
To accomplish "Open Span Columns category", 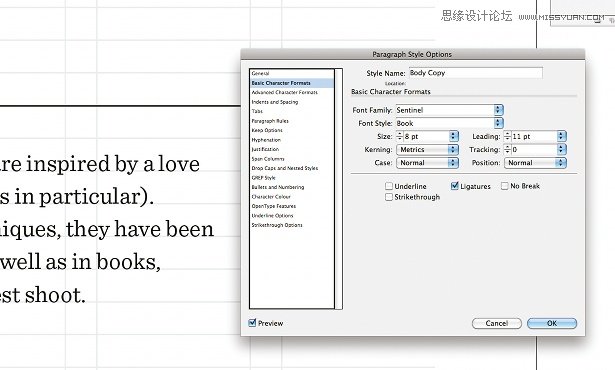I will pyautogui.click(x=268, y=159).
